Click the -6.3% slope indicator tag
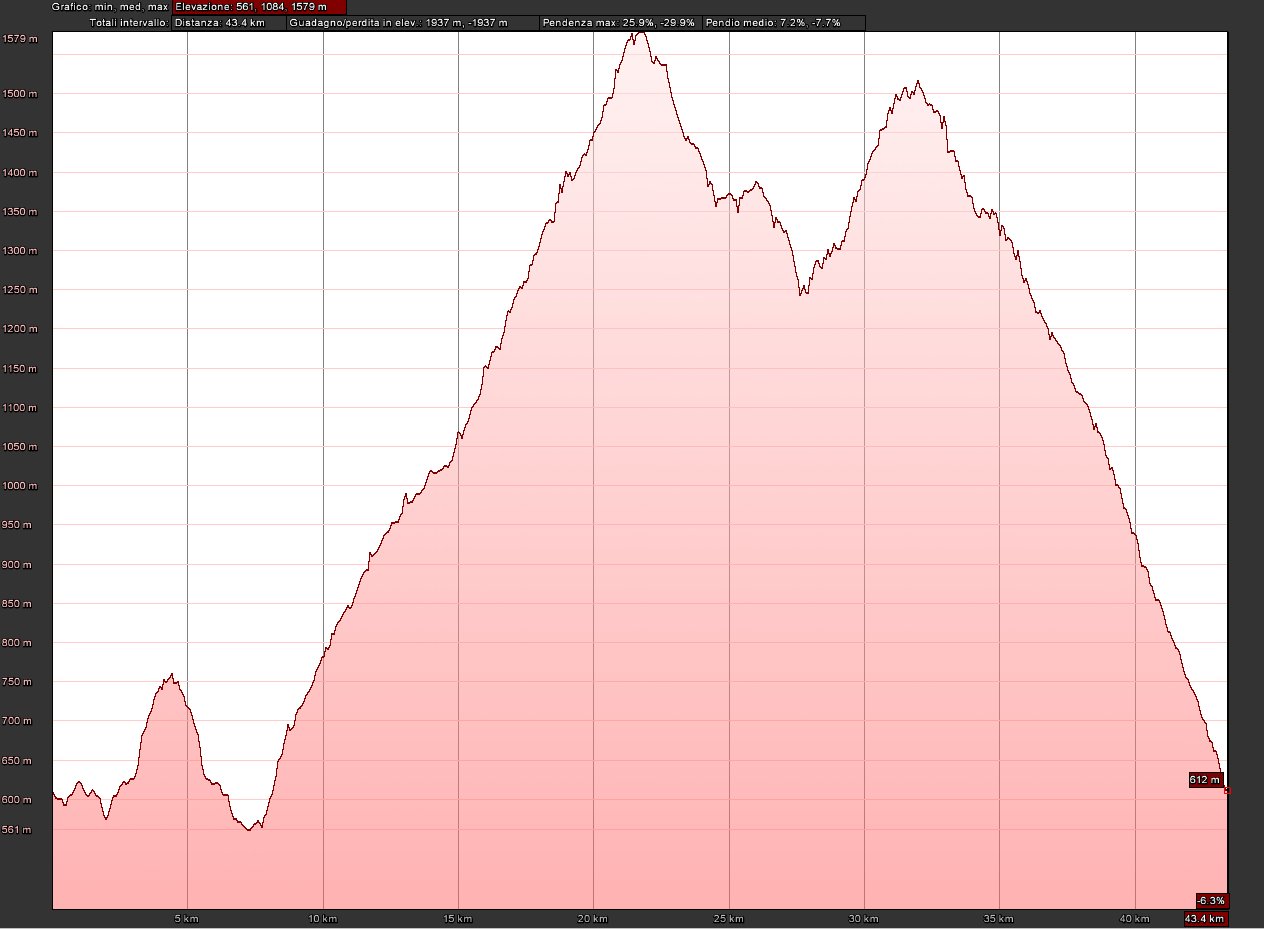 (x=1211, y=899)
